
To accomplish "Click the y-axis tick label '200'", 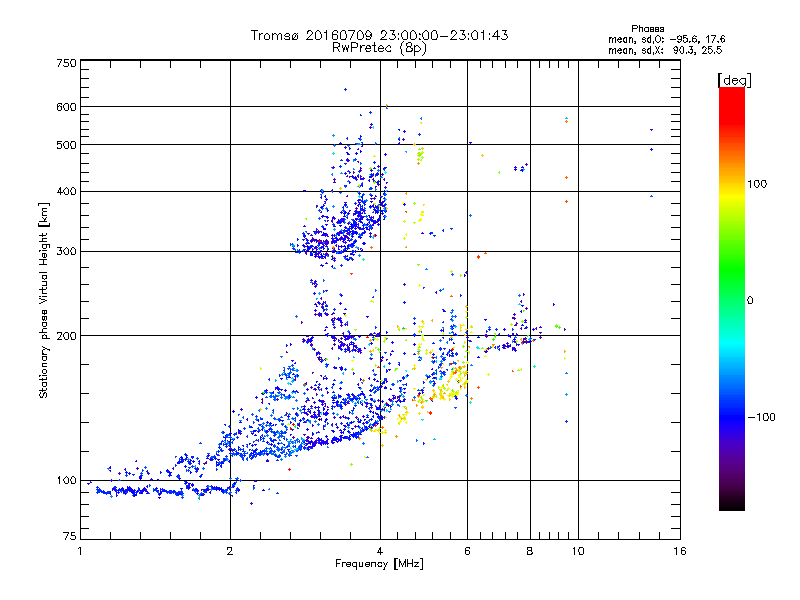I will click(x=67, y=336).
